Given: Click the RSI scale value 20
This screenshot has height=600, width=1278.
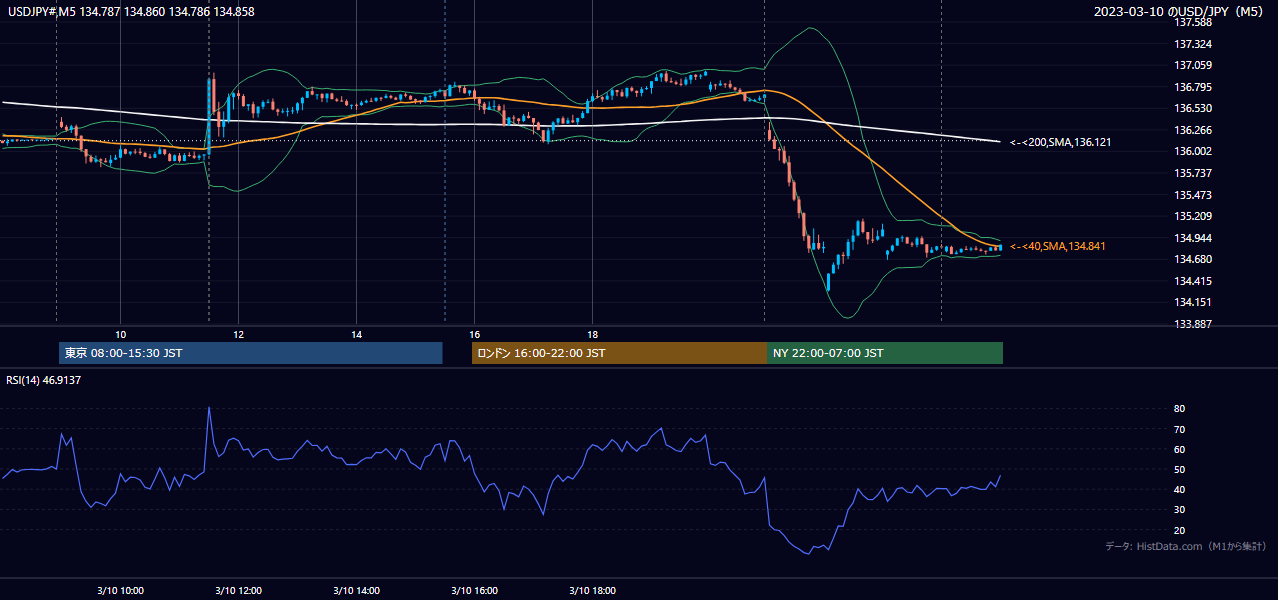Looking at the screenshot, I should 1180,530.
